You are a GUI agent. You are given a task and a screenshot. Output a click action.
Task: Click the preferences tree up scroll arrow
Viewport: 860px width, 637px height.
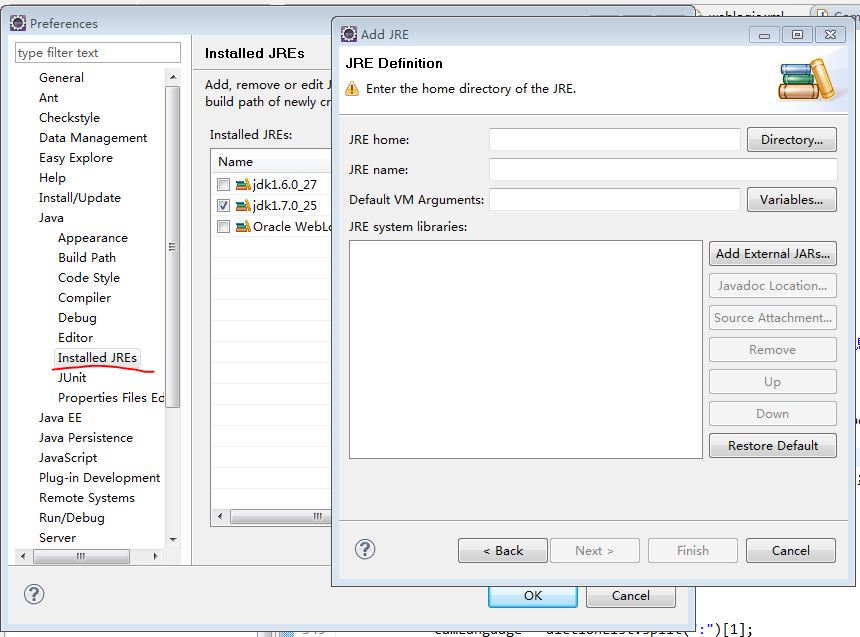173,77
